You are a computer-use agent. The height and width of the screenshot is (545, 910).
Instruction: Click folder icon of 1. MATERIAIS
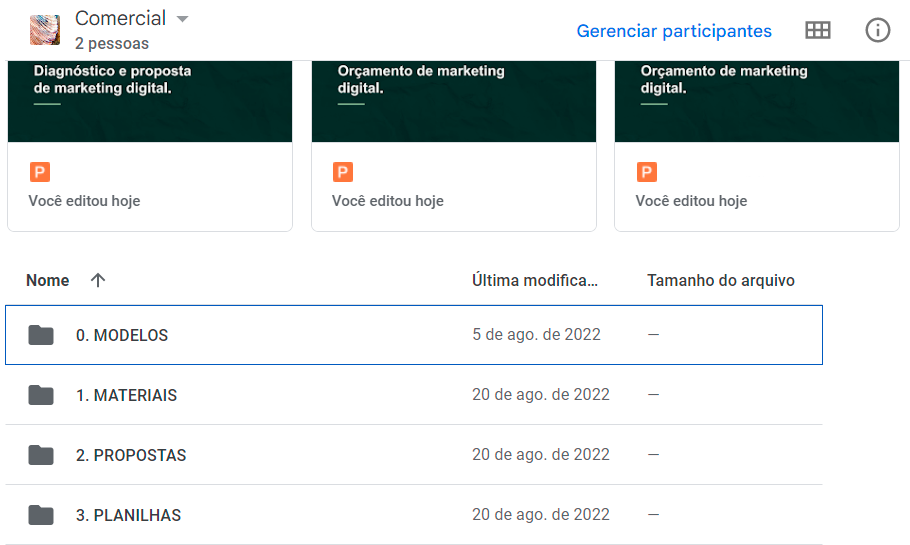tap(41, 395)
